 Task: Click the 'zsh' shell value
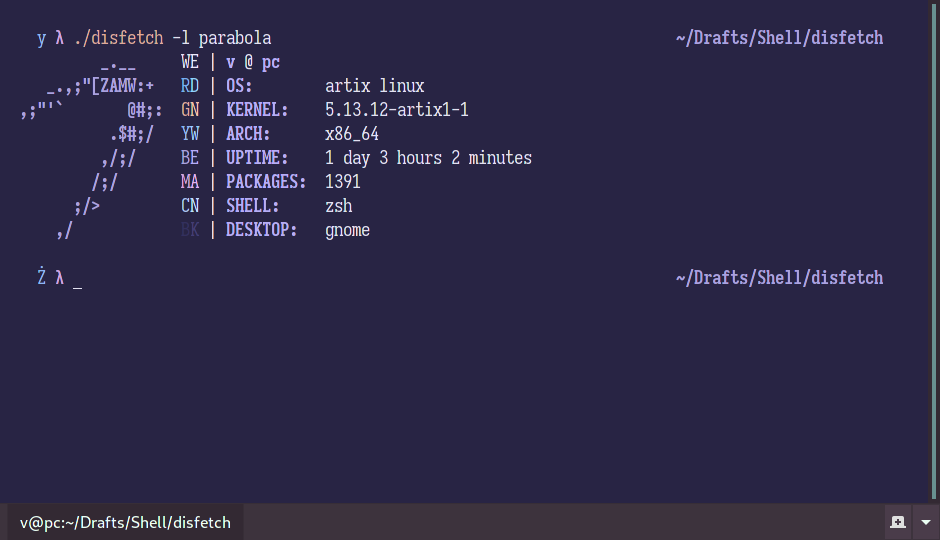pos(338,206)
